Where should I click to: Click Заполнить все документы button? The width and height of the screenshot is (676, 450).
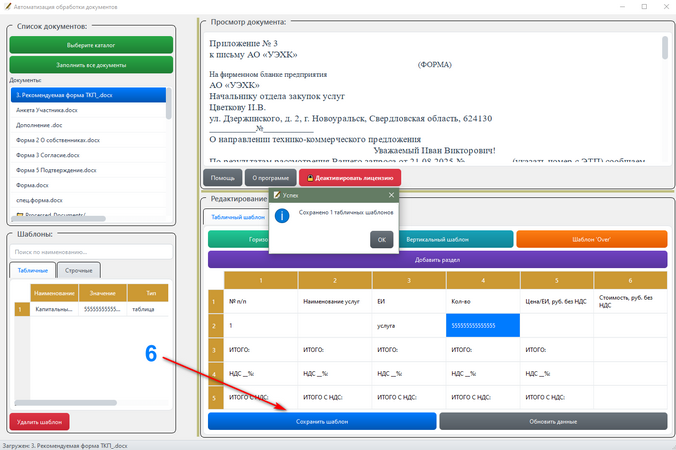pyautogui.click(x=91, y=65)
